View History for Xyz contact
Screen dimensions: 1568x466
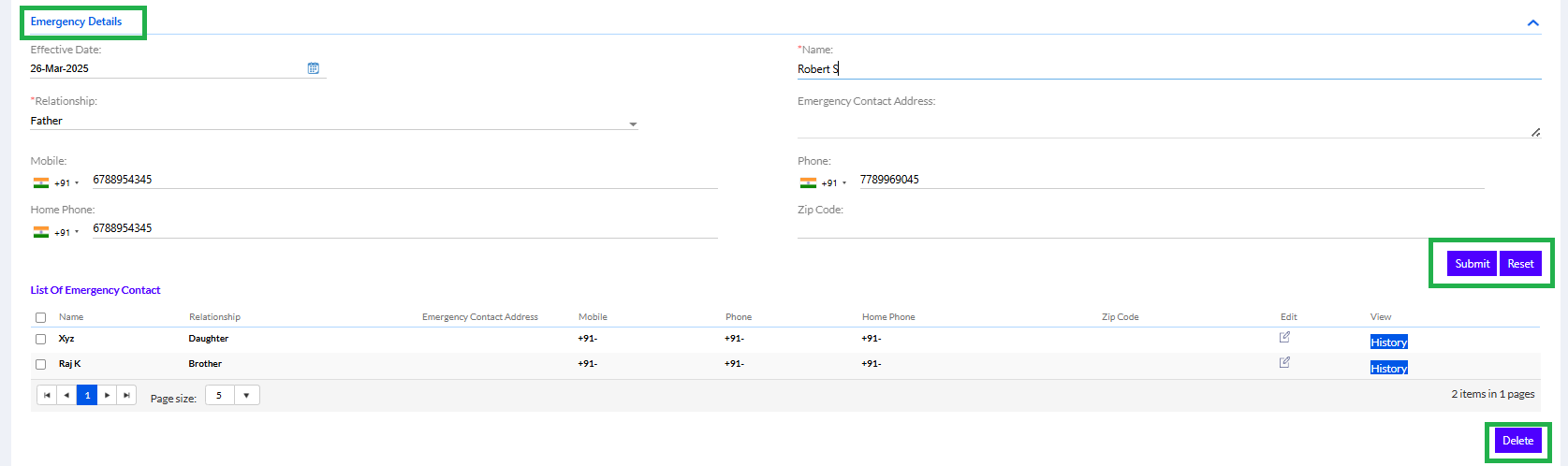pos(1389,342)
